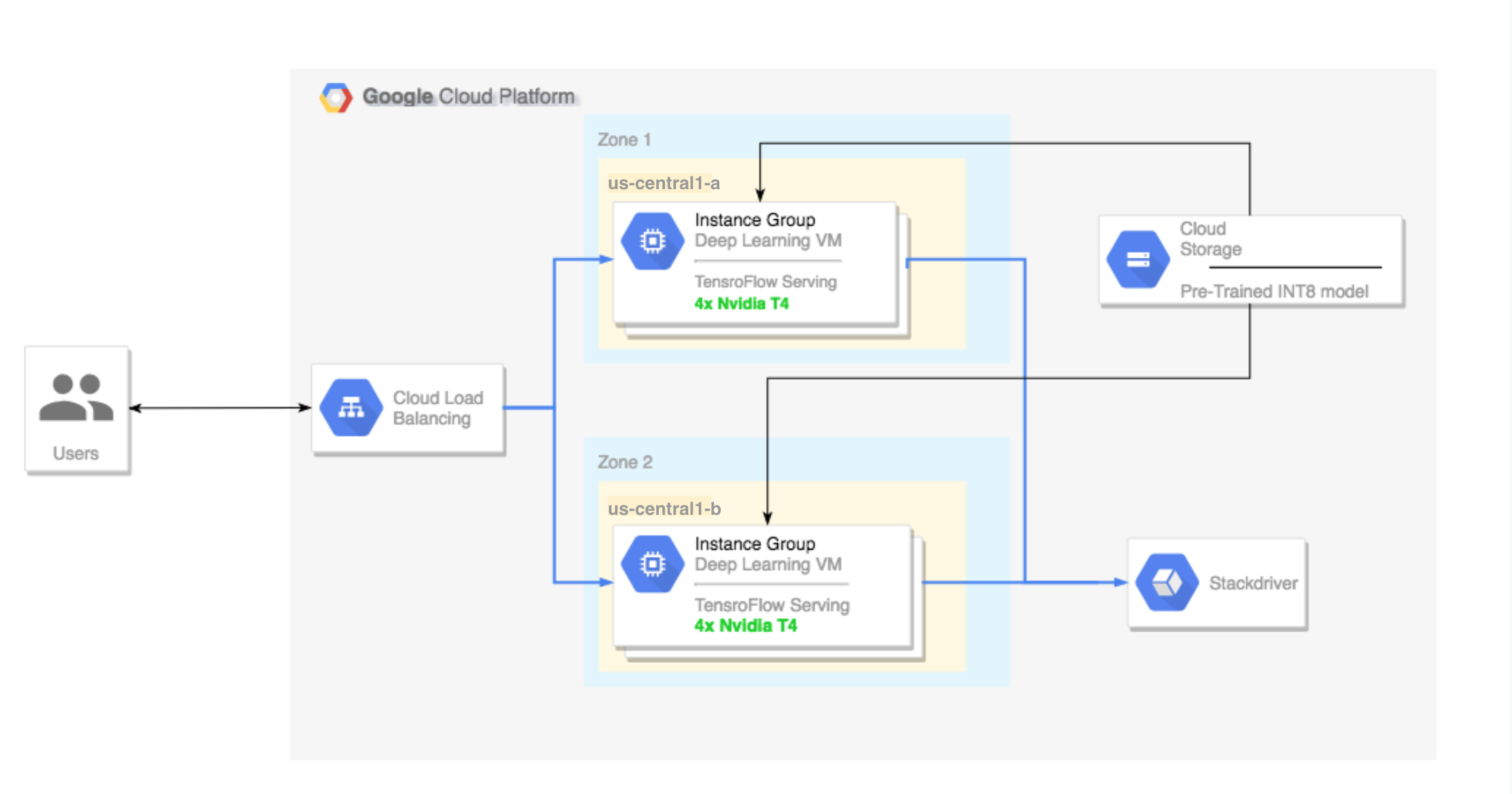This screenshot has width=1512, height=794.
Task: Click TensroFlow Serving text in us-central1-a
Action: (x=765, y=282)
